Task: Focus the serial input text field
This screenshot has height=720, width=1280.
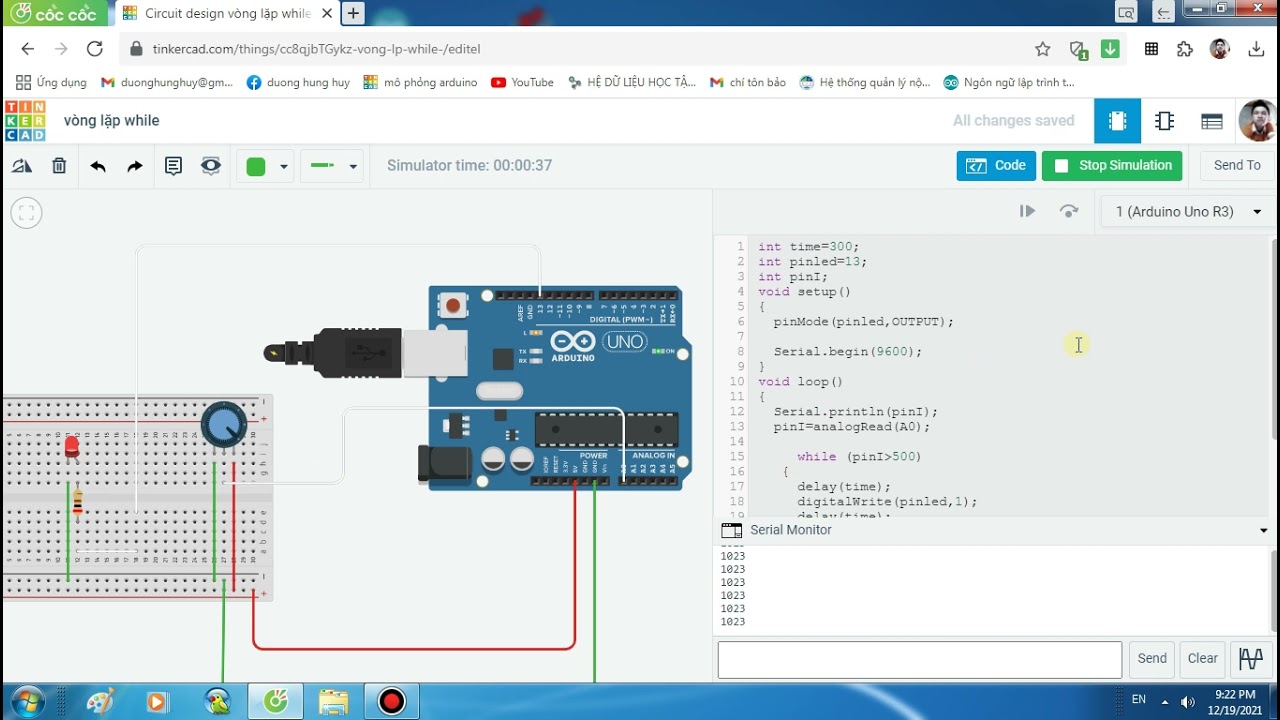Action: [x=919, y=660]
